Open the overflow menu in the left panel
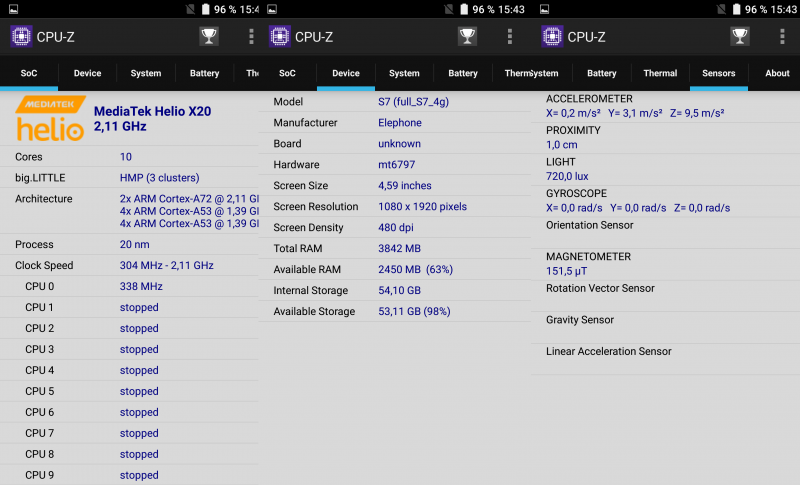Image resolution: width=800 pixels, height=485 pixels. [251, 36]
